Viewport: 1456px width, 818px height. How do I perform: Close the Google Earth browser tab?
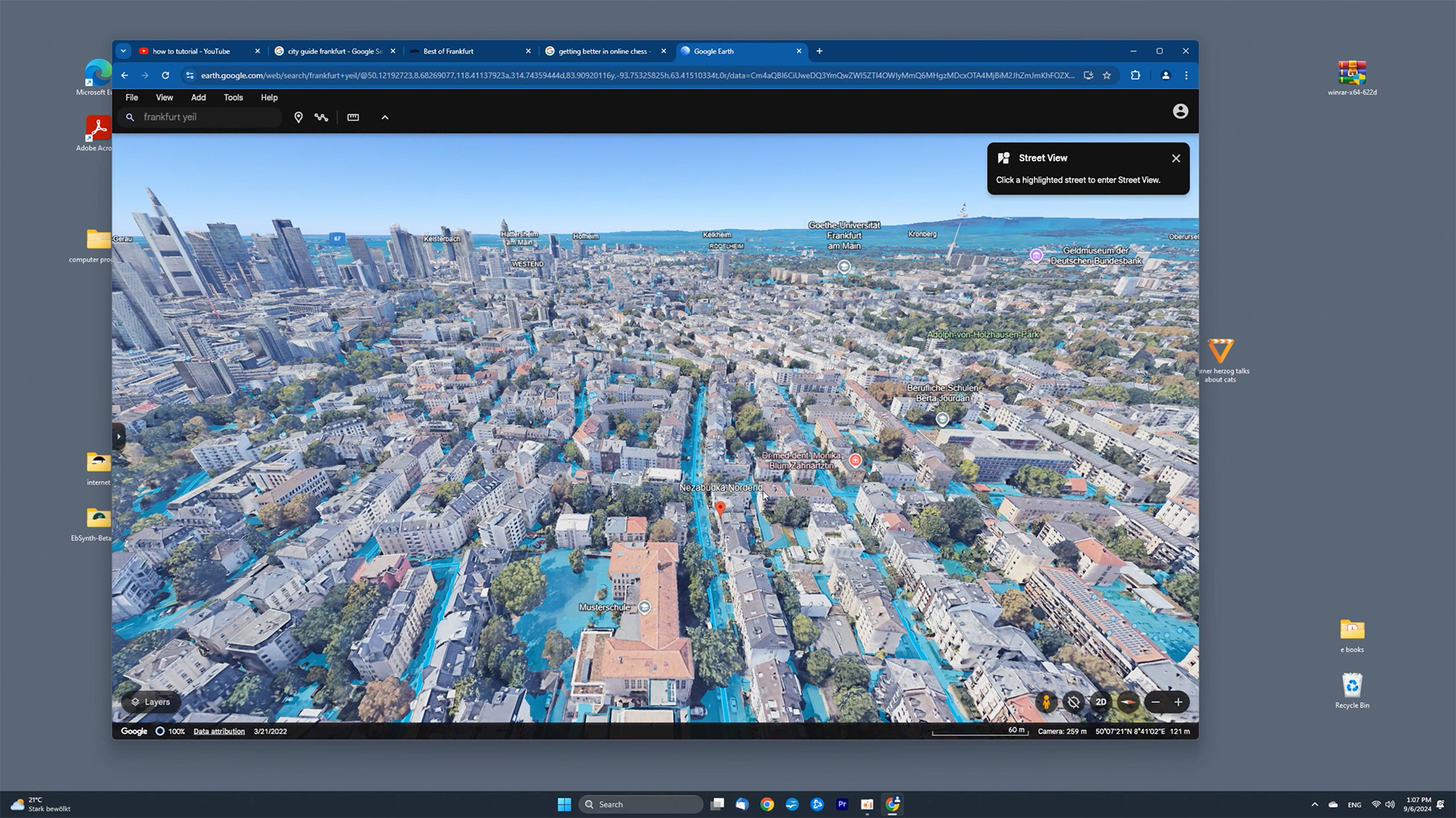[799, 51]
